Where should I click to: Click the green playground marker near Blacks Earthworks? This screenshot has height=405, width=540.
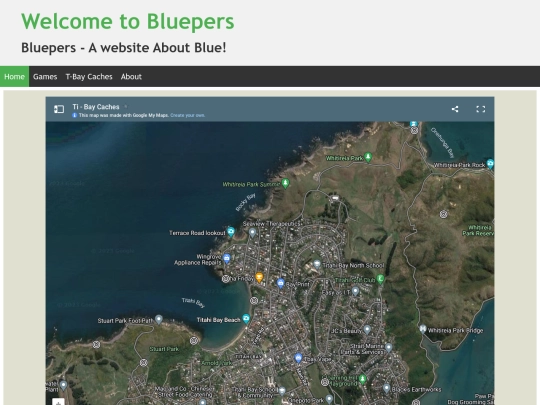point(362,379)
